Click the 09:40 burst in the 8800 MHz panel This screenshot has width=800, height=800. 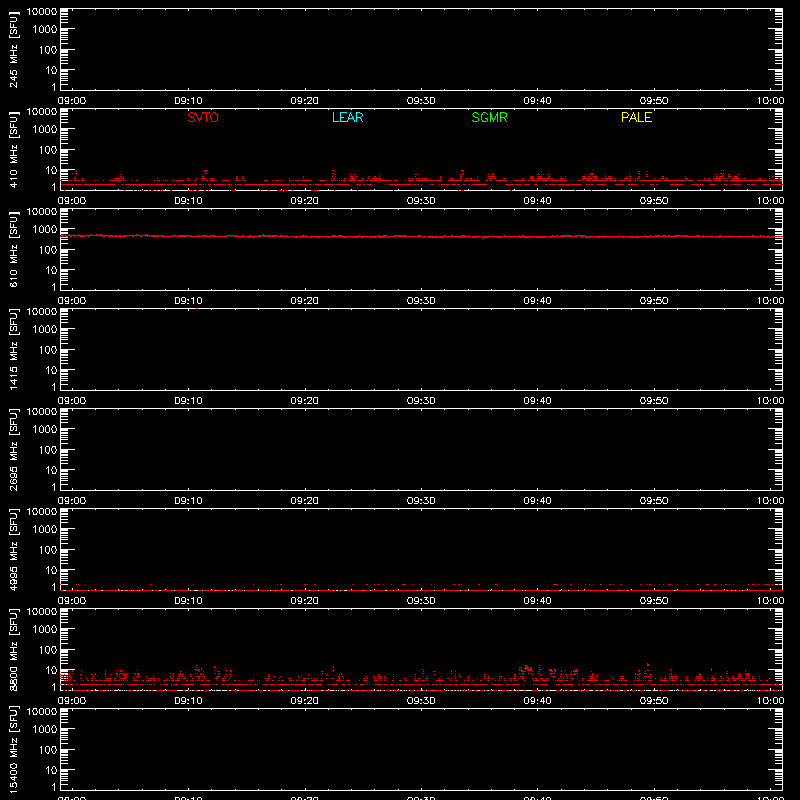click(x=528, y=671)
